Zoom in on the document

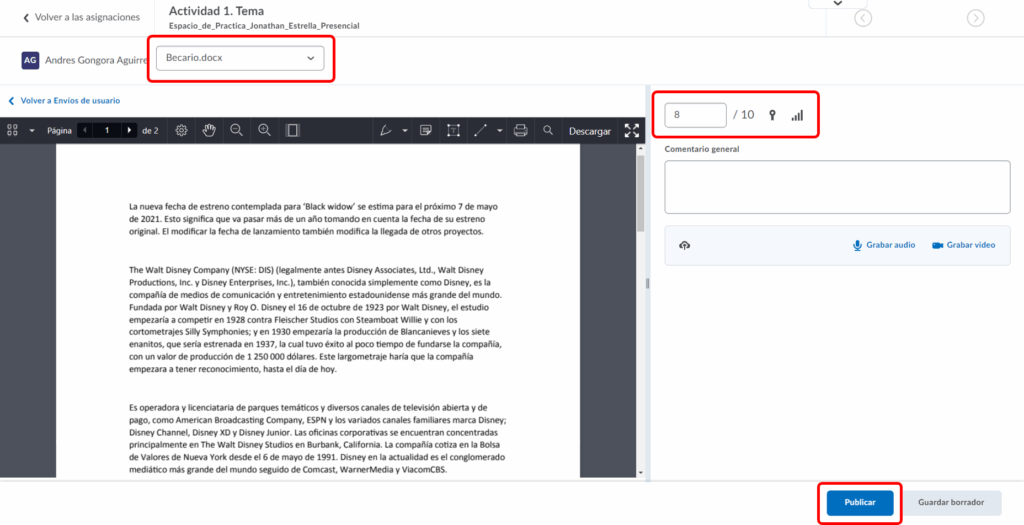265,130
